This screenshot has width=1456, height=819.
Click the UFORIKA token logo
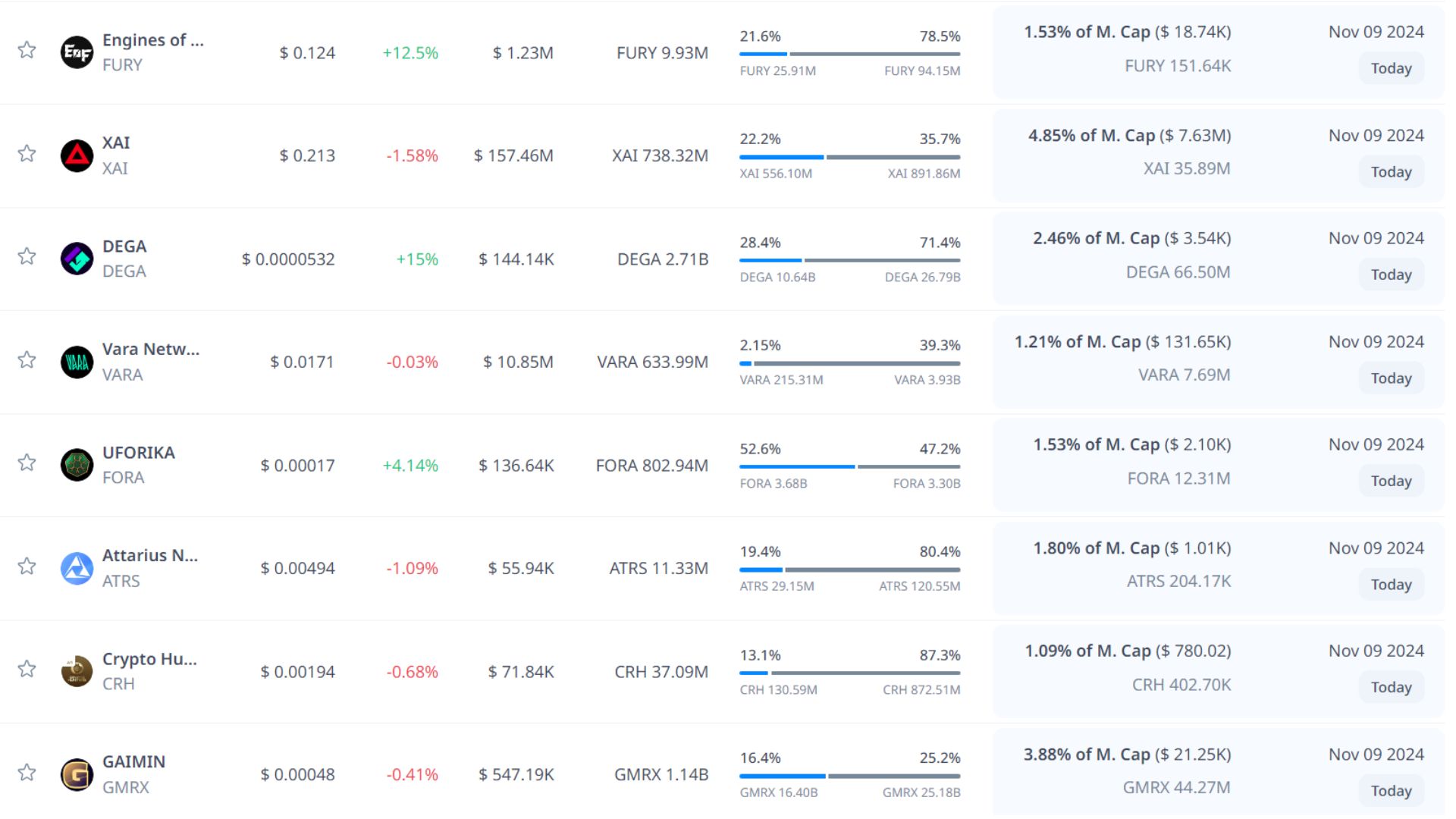(77, 465)
